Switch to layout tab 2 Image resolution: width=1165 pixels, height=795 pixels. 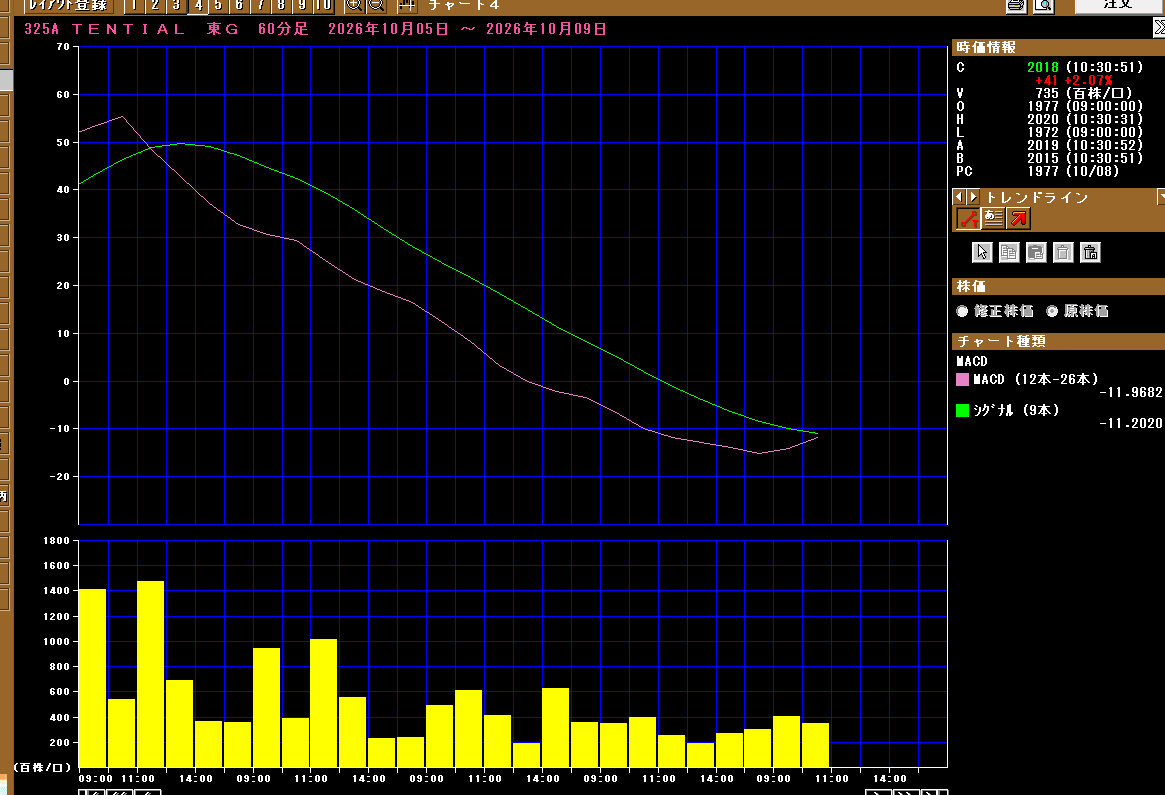[x=155, y=5]
